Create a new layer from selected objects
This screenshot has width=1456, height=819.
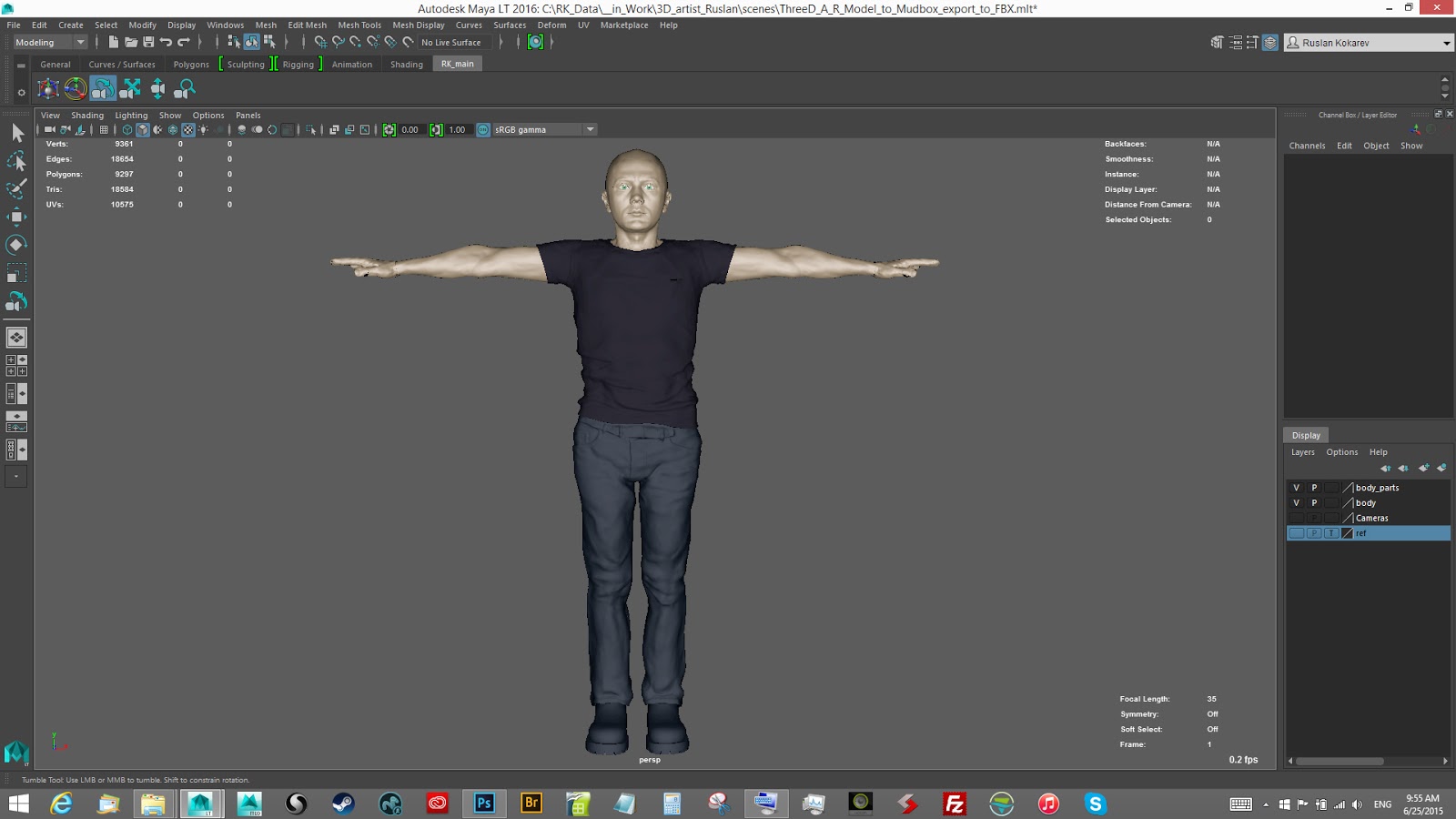click(x=1441, y=468)
